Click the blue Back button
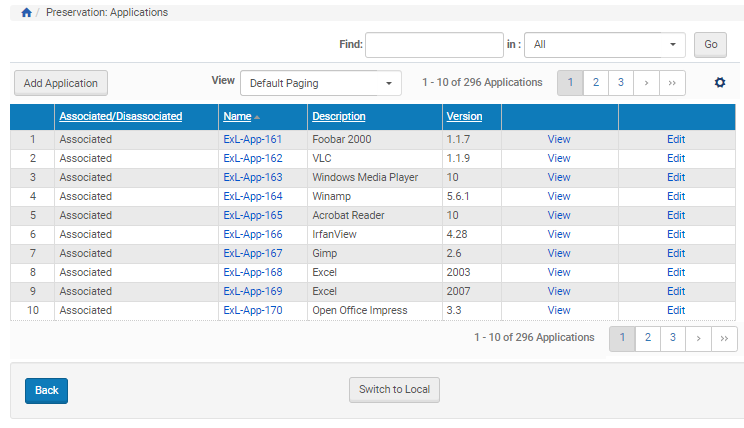Viewport: 744px width, 428px height. point(46,390)
